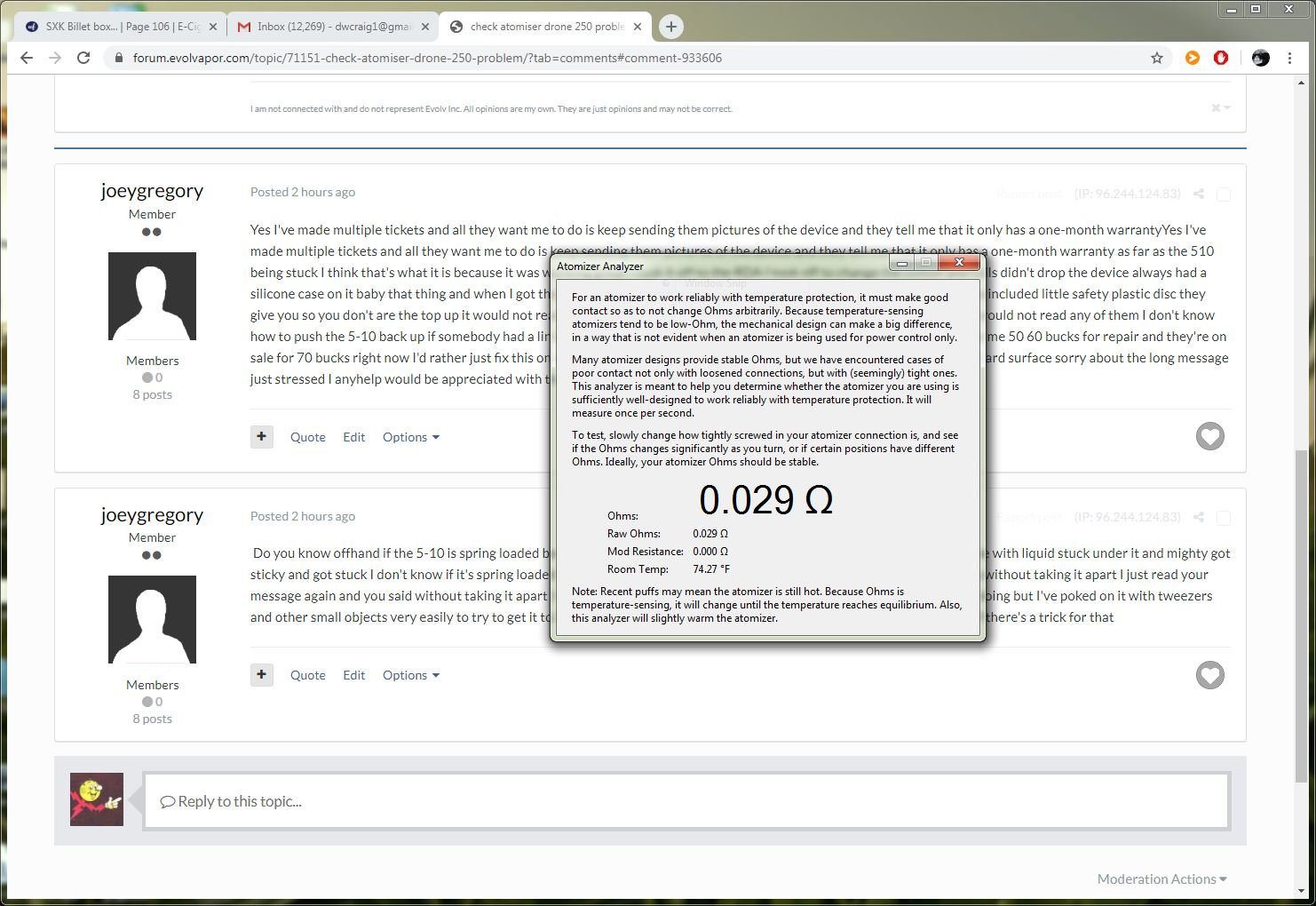Open the Chrome three-dot menu
1316x906 pixels.
(x=1289, y=58)
